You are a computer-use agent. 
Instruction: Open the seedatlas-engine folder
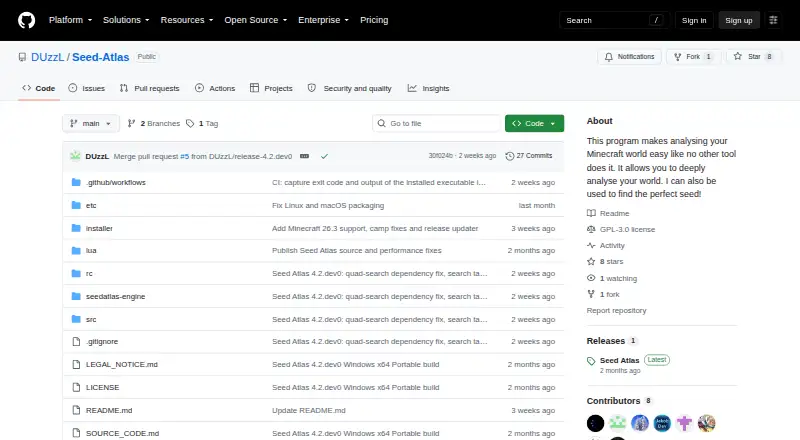click(115, 297)
